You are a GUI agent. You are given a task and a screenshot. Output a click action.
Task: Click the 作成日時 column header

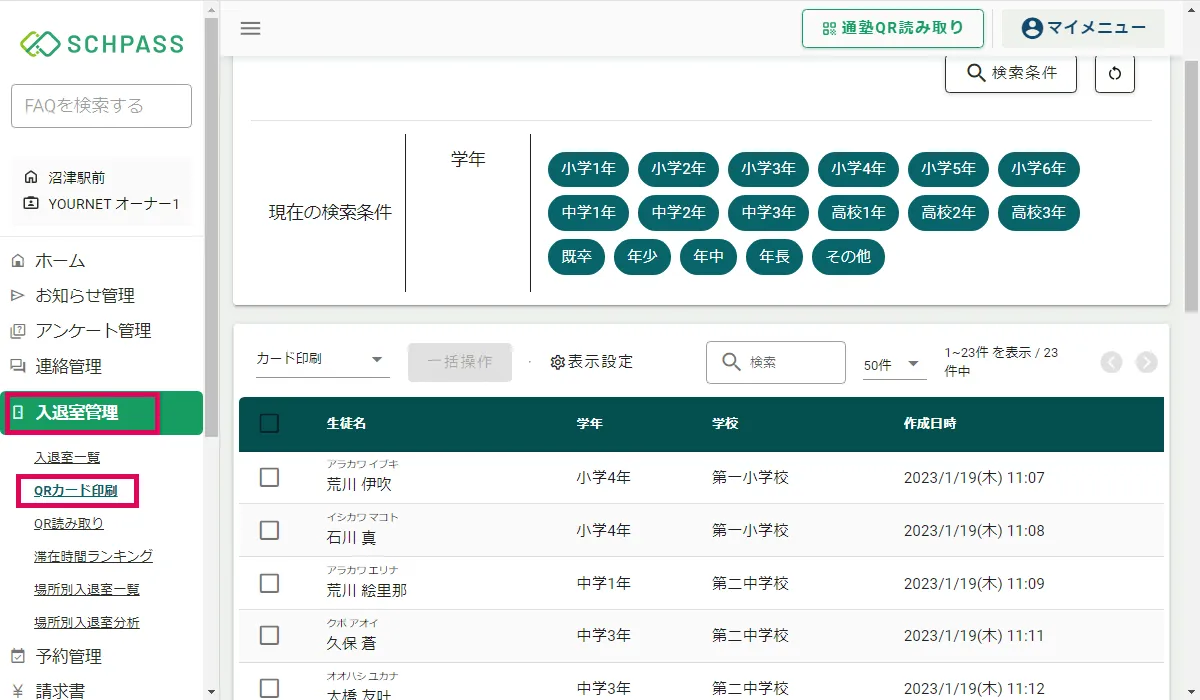[x=930, y=424]
